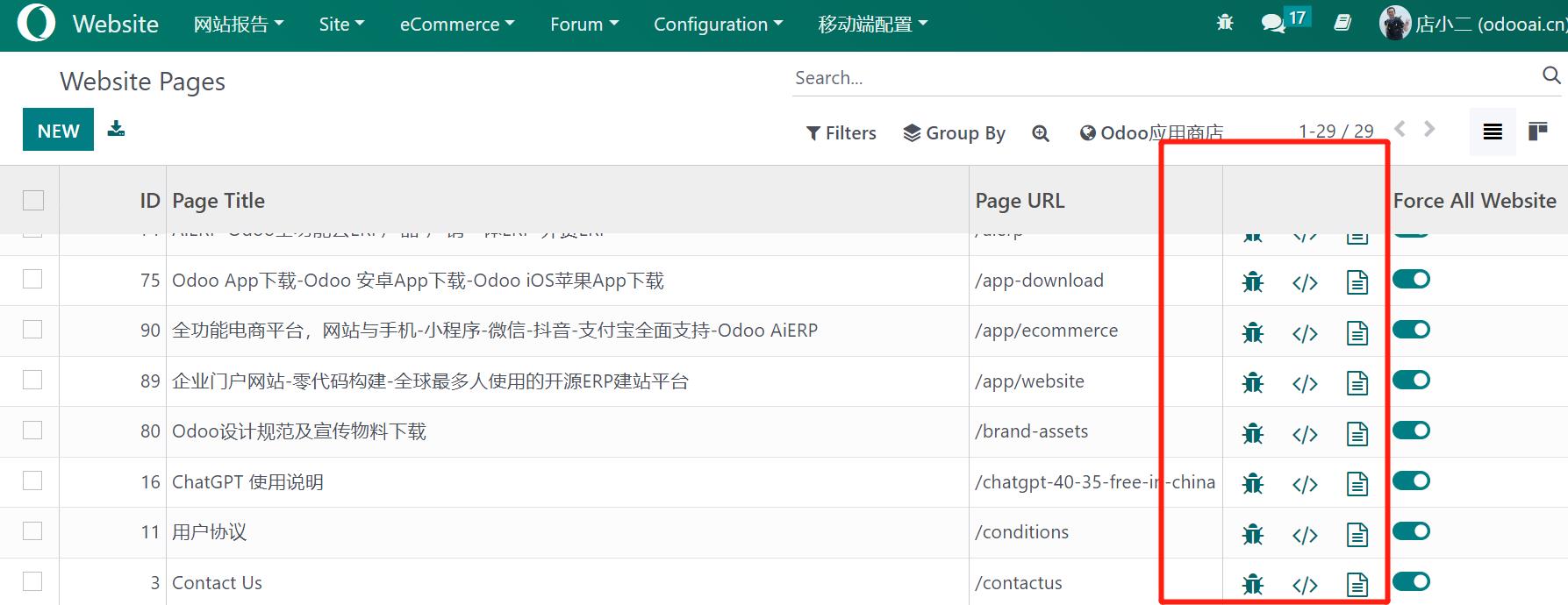Image resolution: width=1568 pixels, height=605 pixels.
Task: Click the search magnifier icon
Action: click(x=1551, y=76)
